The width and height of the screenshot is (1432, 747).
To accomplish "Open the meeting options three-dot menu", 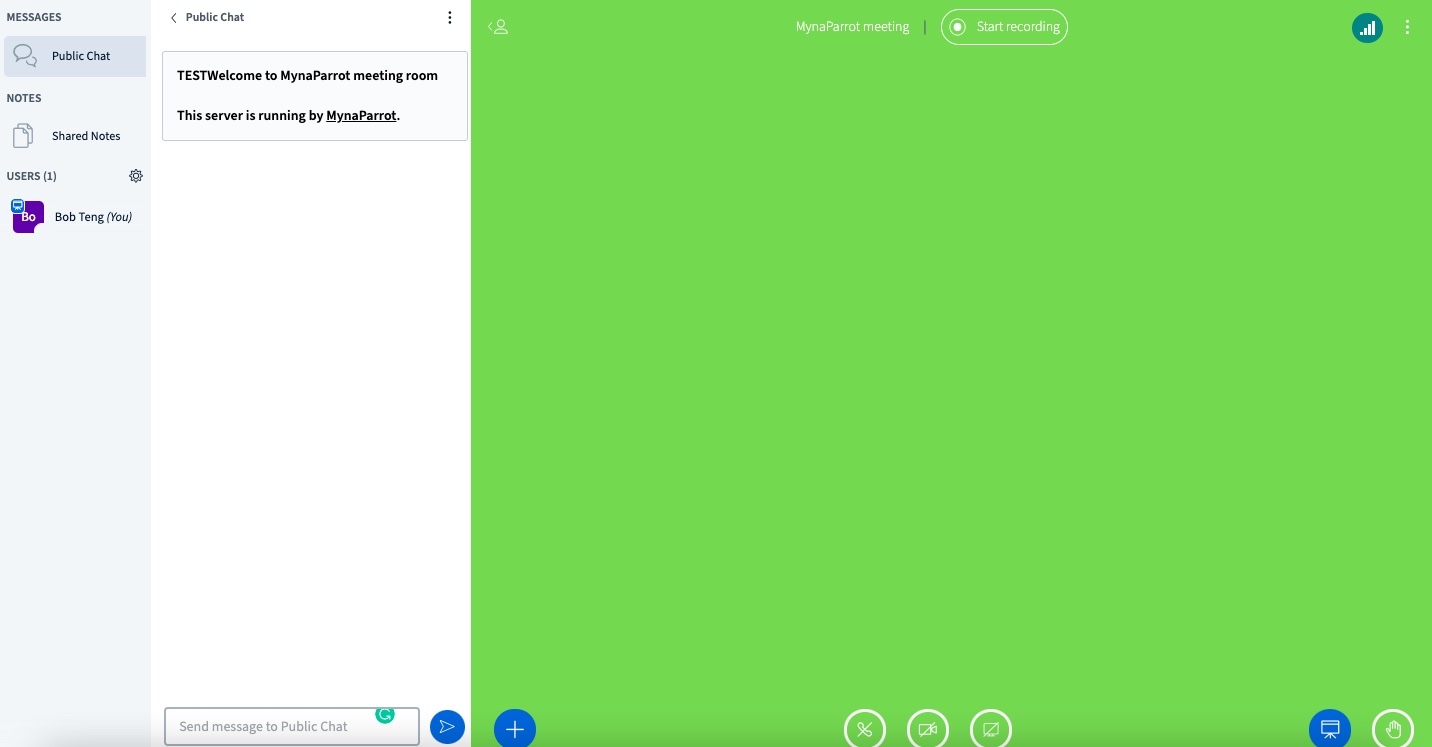I will pos(1407,27).
